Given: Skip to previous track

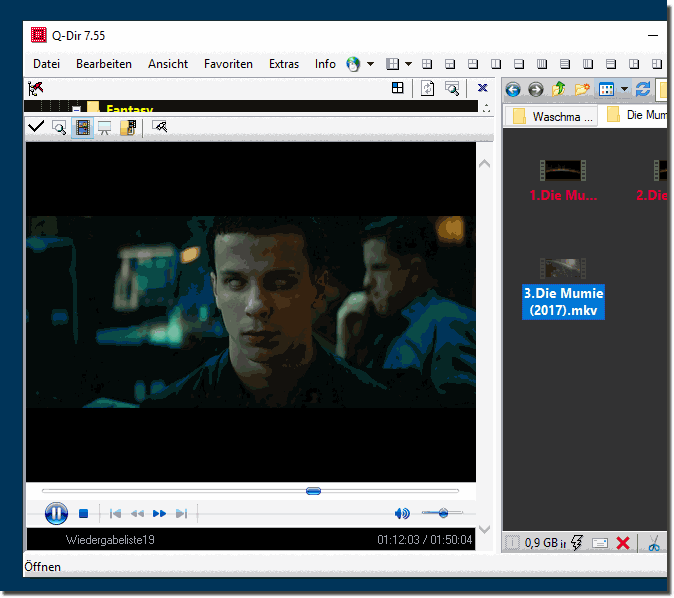Looking at the screenshot, I should point(115,513).
